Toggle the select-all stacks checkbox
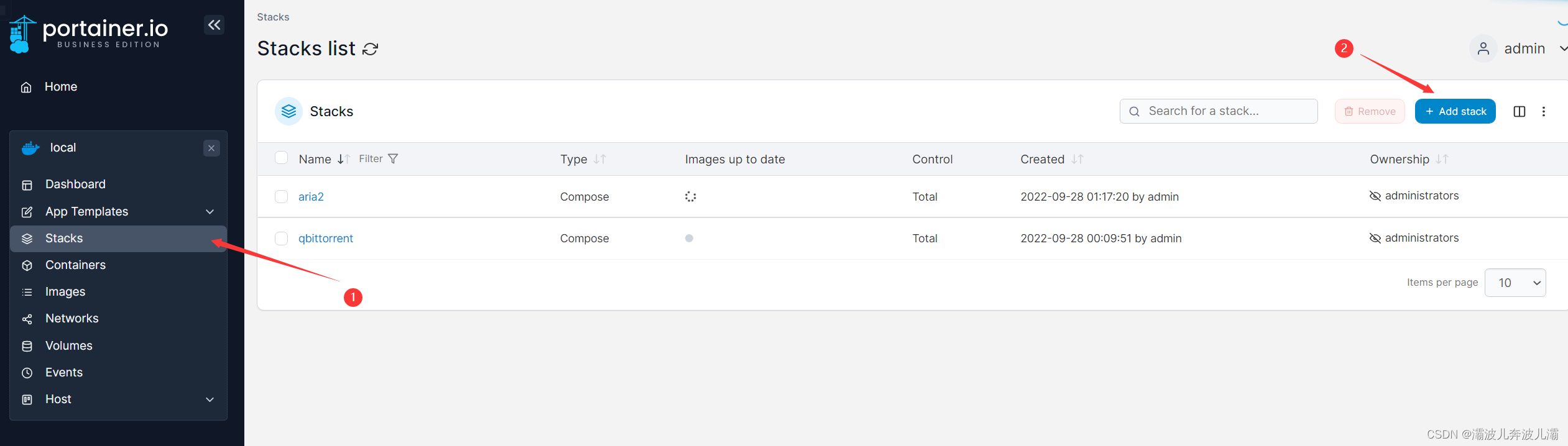 point(282,158)
